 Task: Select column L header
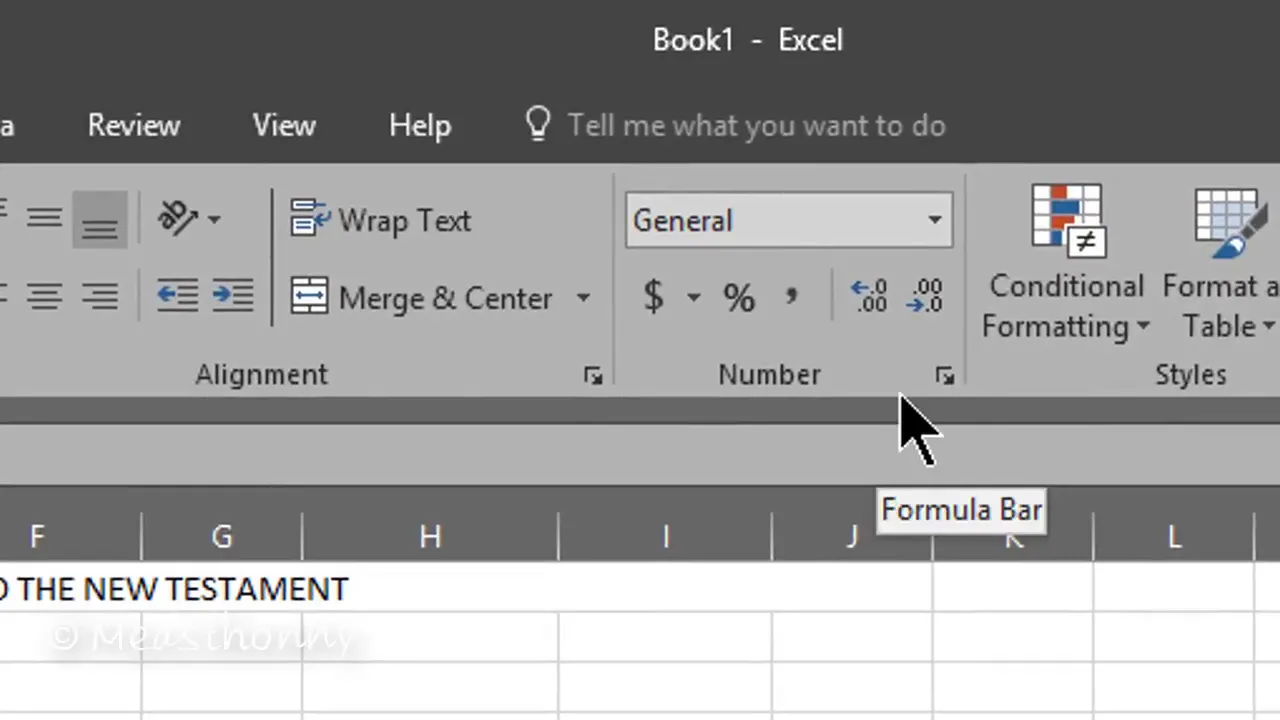(1174, 537)
